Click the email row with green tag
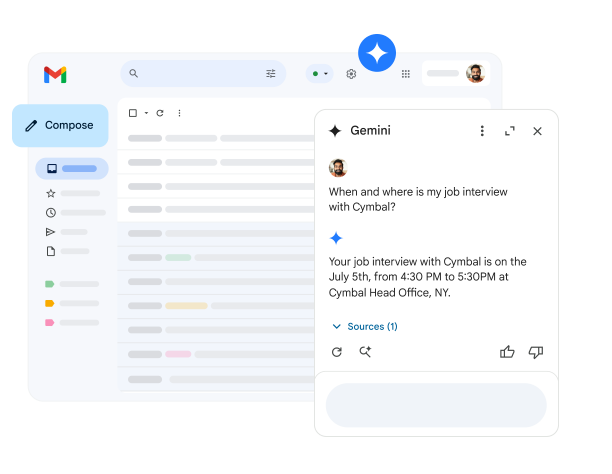Viewport: 612px width, 474px height. click(x=216, y=258)
